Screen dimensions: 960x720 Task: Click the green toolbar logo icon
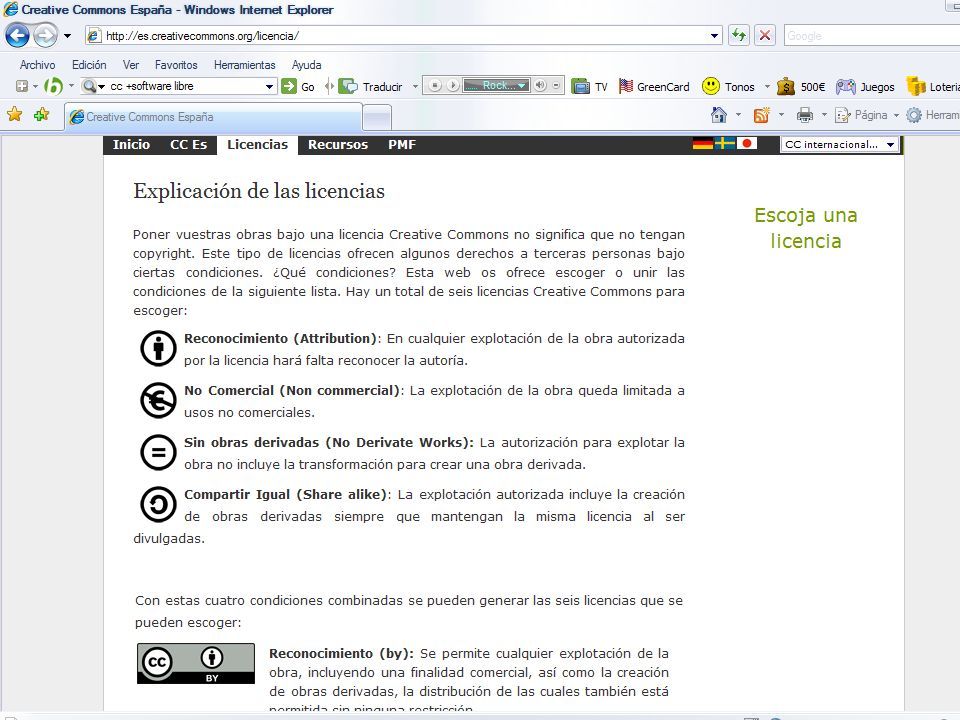tap(53, 86)
